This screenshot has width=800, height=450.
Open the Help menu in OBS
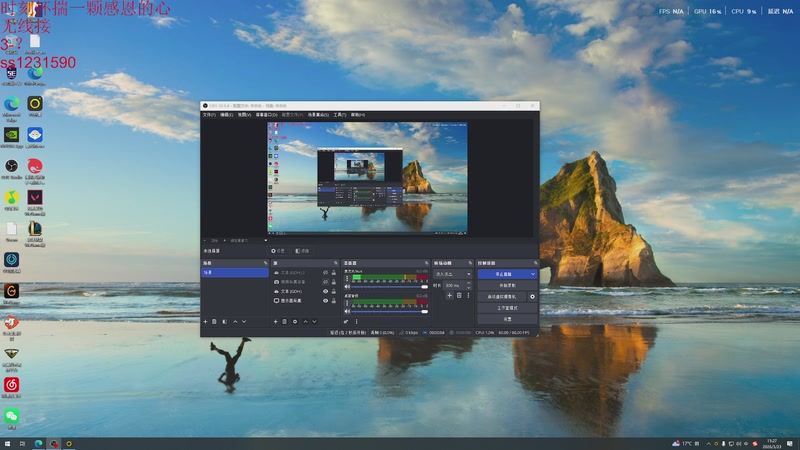[358, 115]
